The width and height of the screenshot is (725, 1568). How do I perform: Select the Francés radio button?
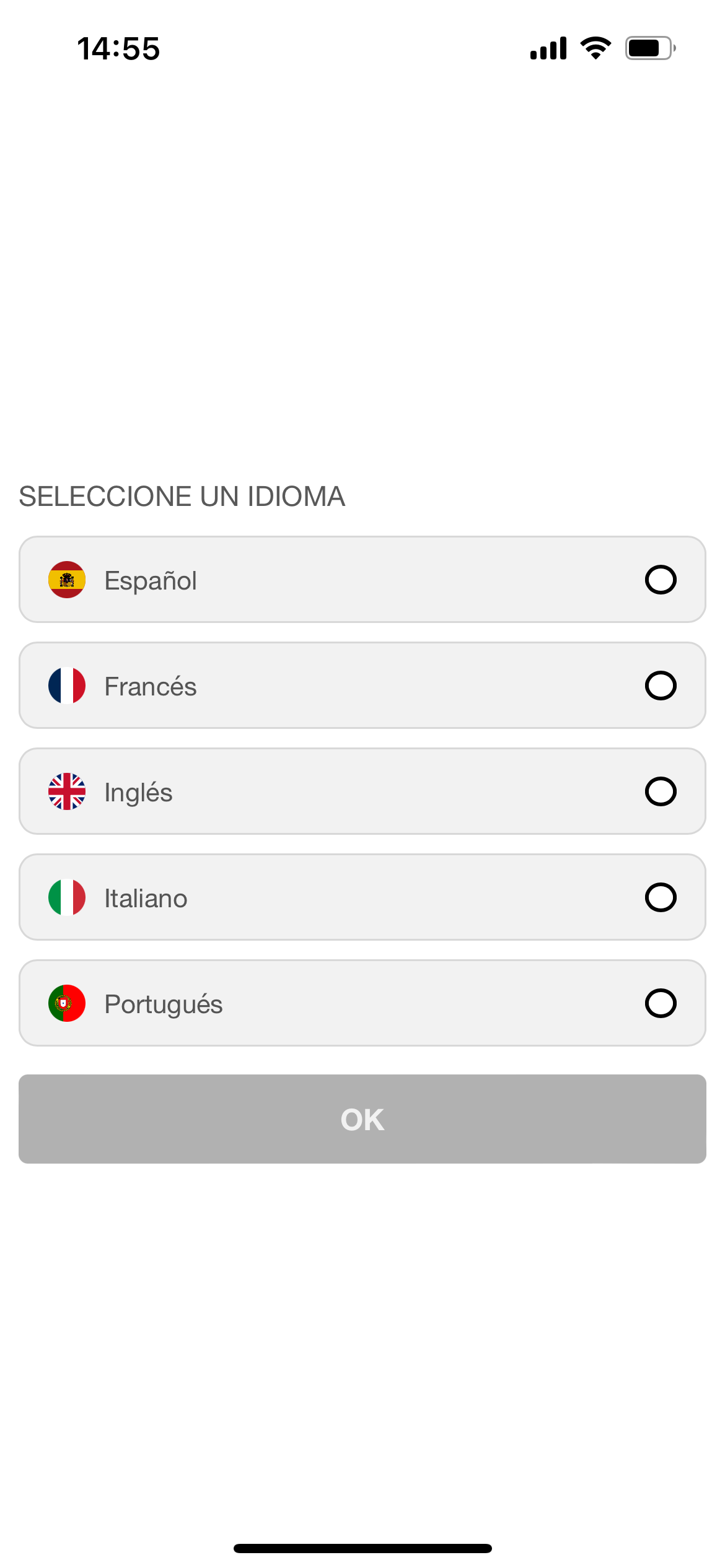click(661, 686)
